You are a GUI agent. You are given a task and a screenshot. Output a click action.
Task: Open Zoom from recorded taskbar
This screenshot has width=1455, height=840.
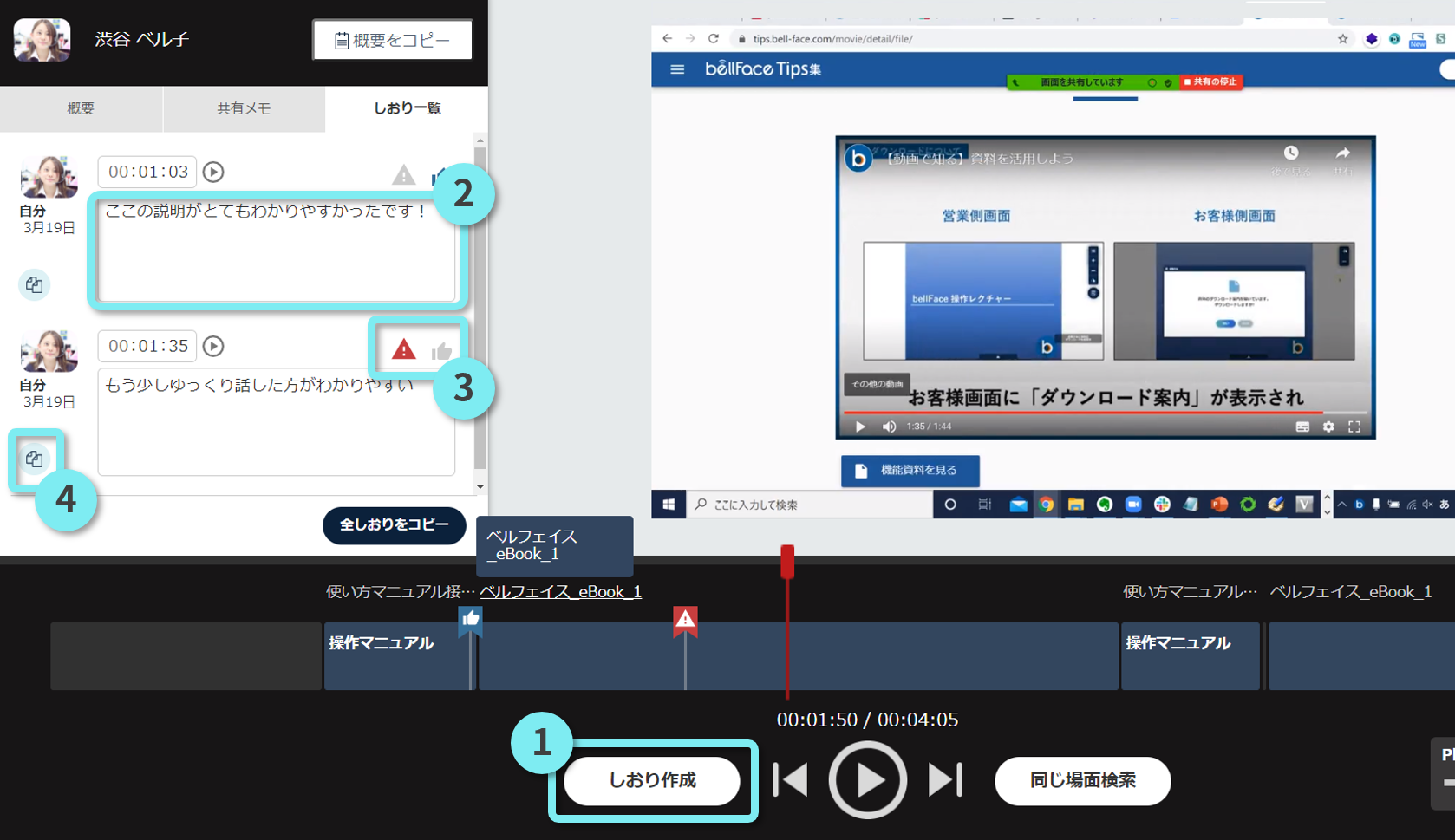[x=1133, y=505]
